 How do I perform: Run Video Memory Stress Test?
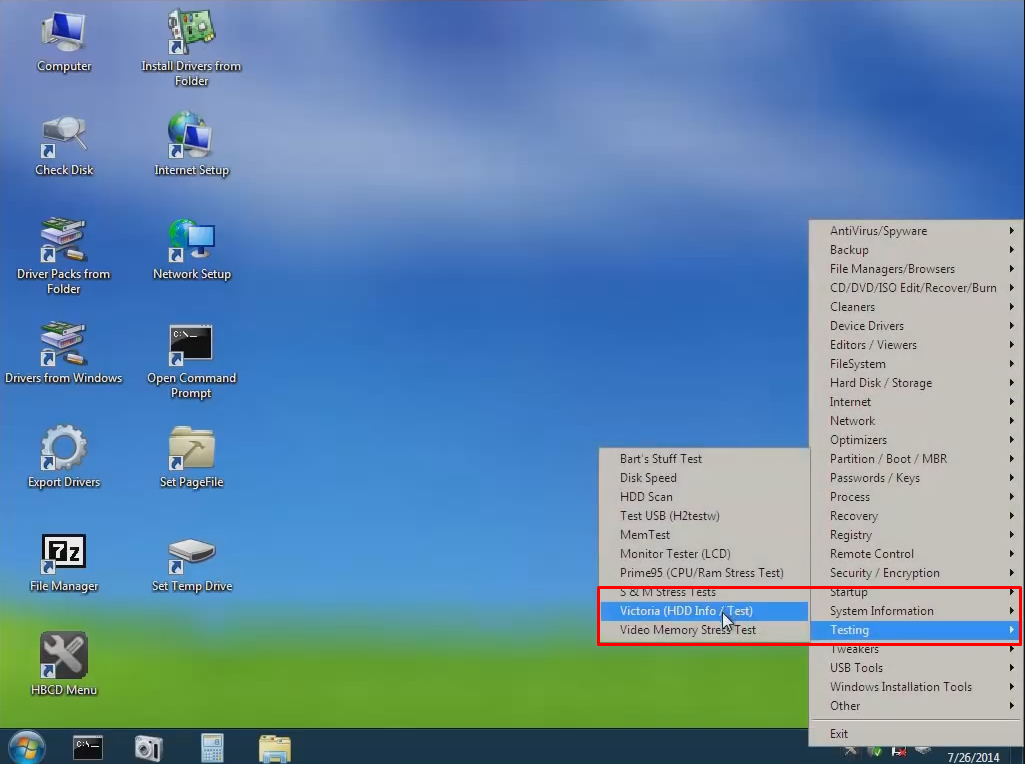(704, 629)
